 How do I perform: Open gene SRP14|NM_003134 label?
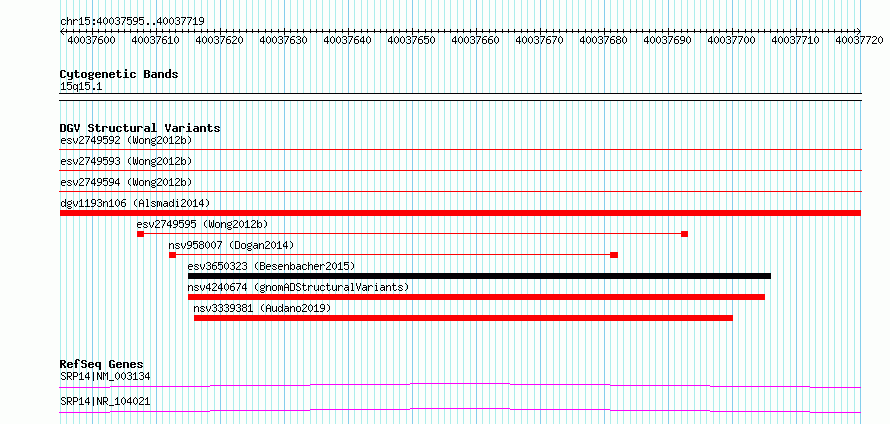[x=105, y=376]
